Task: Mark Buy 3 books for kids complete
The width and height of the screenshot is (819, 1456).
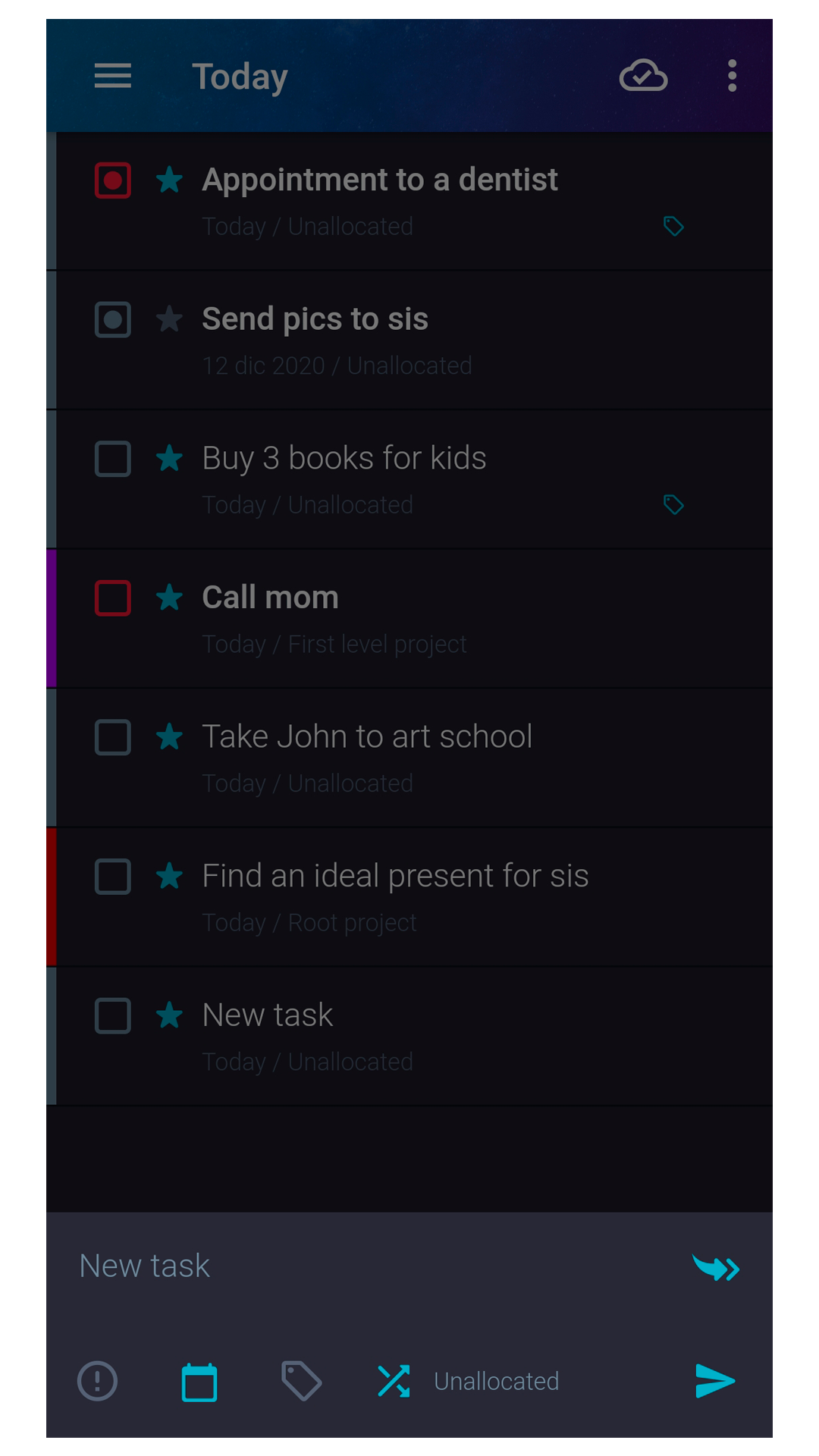Action: [x=113, y=459]
